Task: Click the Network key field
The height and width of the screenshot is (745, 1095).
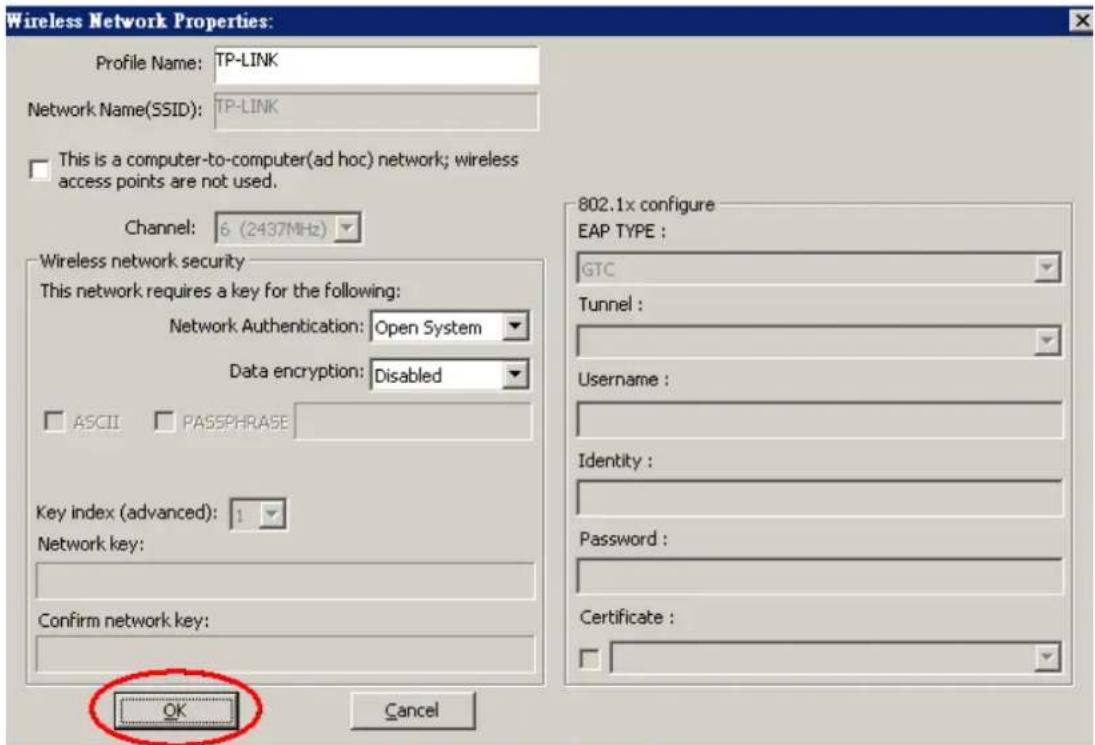Action: click(x=285, y=580)
